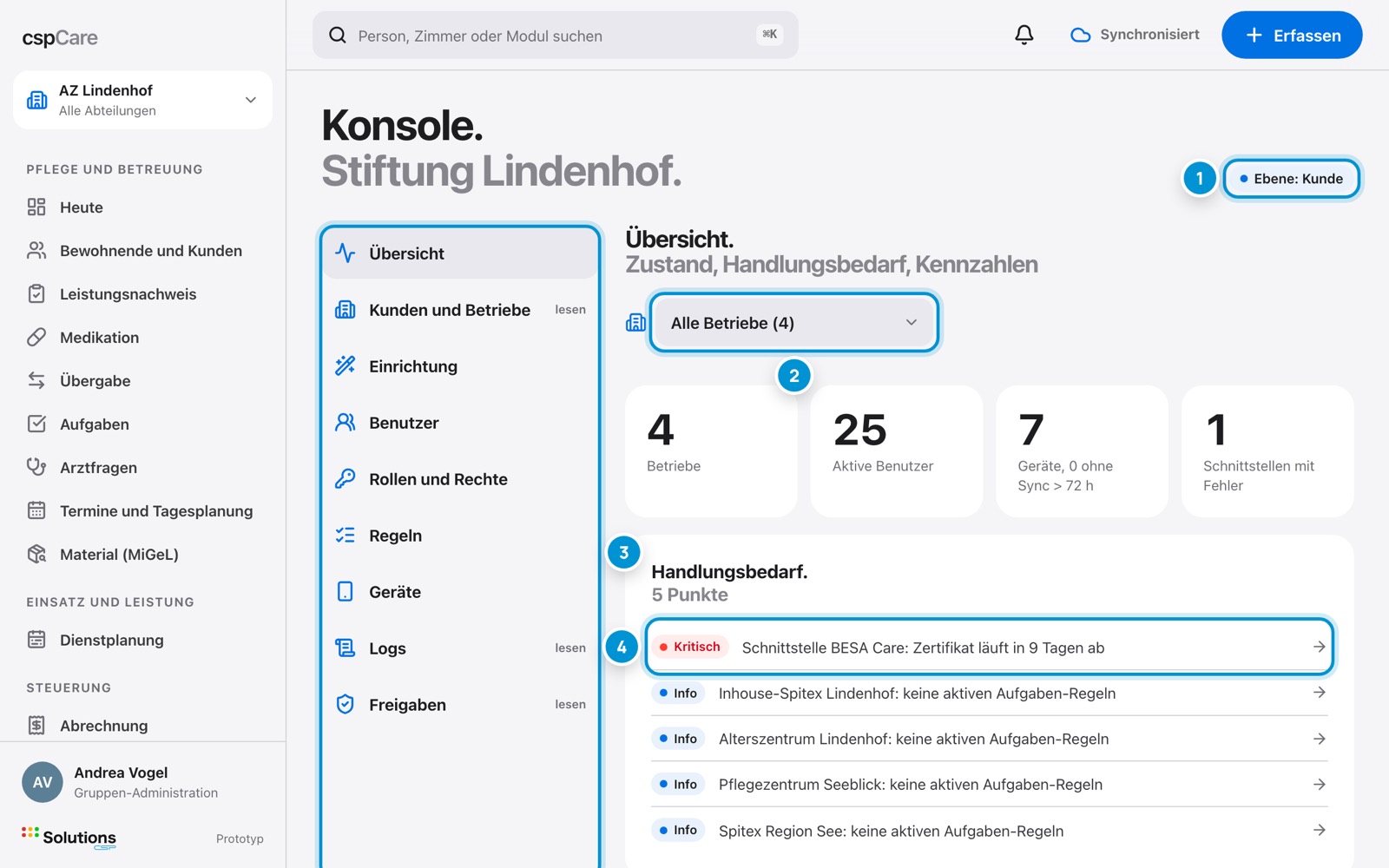Click the Bewohnende und Kunden people icon

(36, 250)
